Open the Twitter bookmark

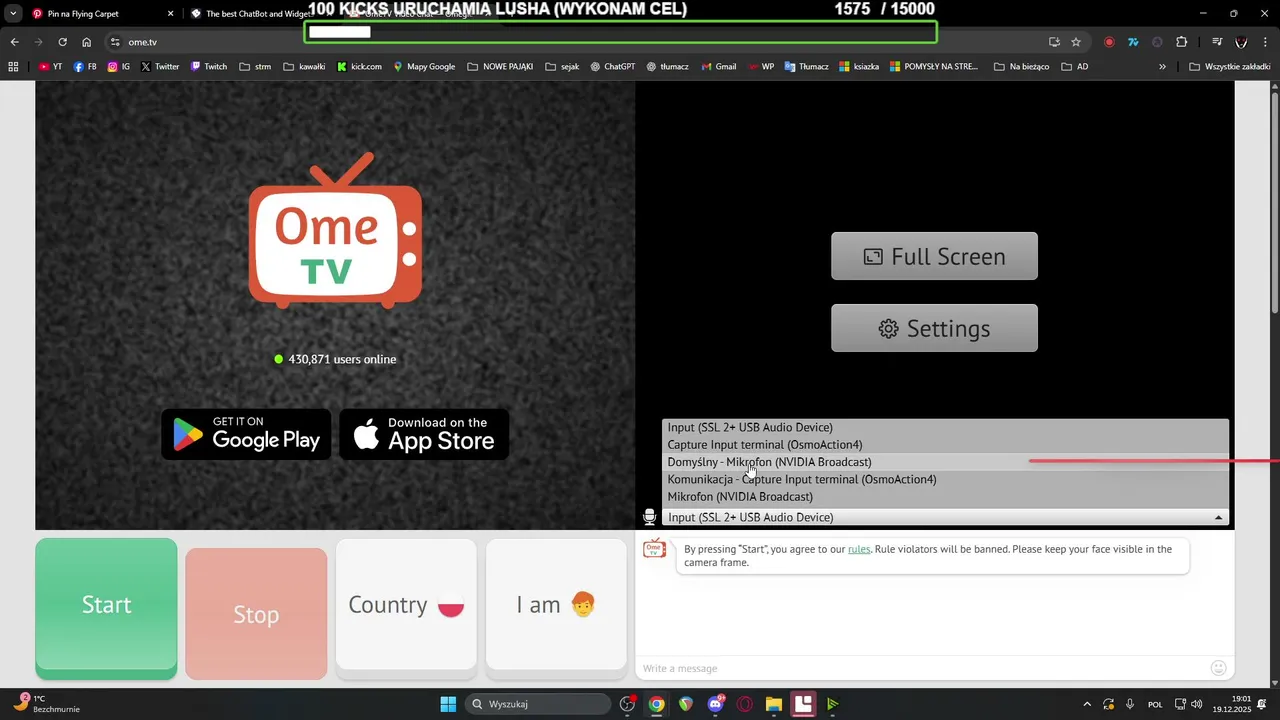coord(160,67)
